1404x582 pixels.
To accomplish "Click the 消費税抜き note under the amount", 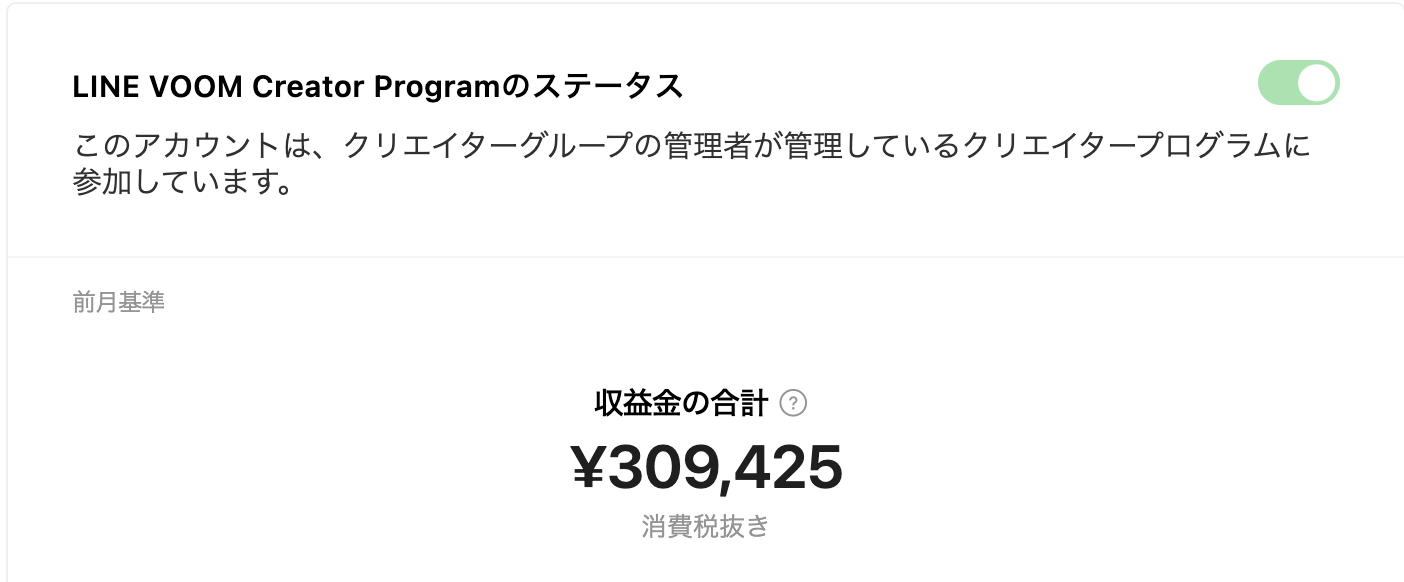I will (705, 526).
